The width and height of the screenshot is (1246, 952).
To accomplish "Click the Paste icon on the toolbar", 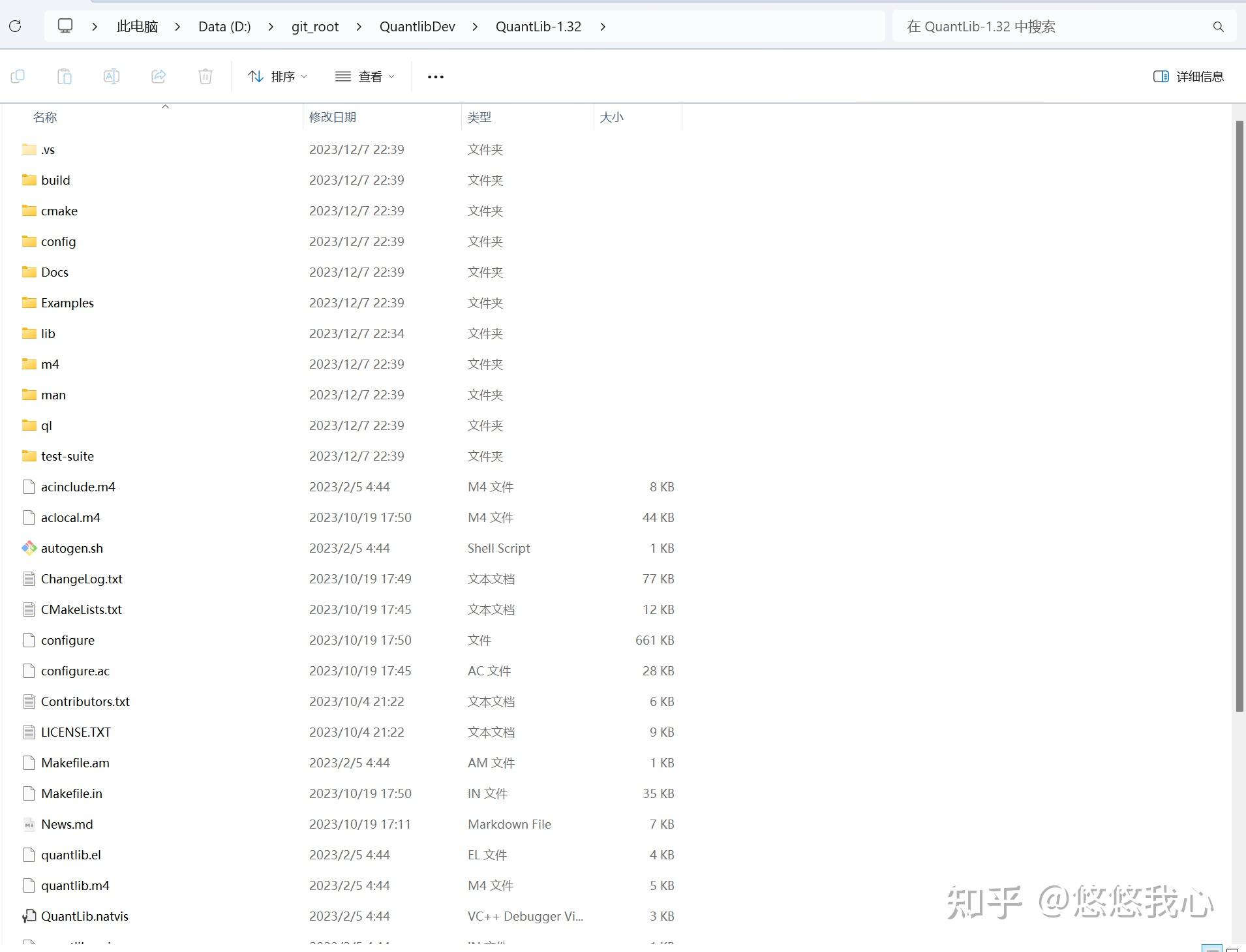I will 65,76.
